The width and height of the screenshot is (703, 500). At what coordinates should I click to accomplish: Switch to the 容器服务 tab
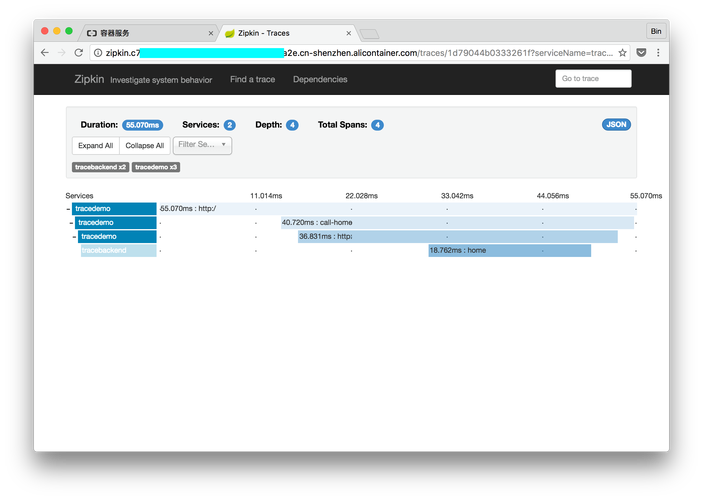pyautogui.click(x=148, y=33)
